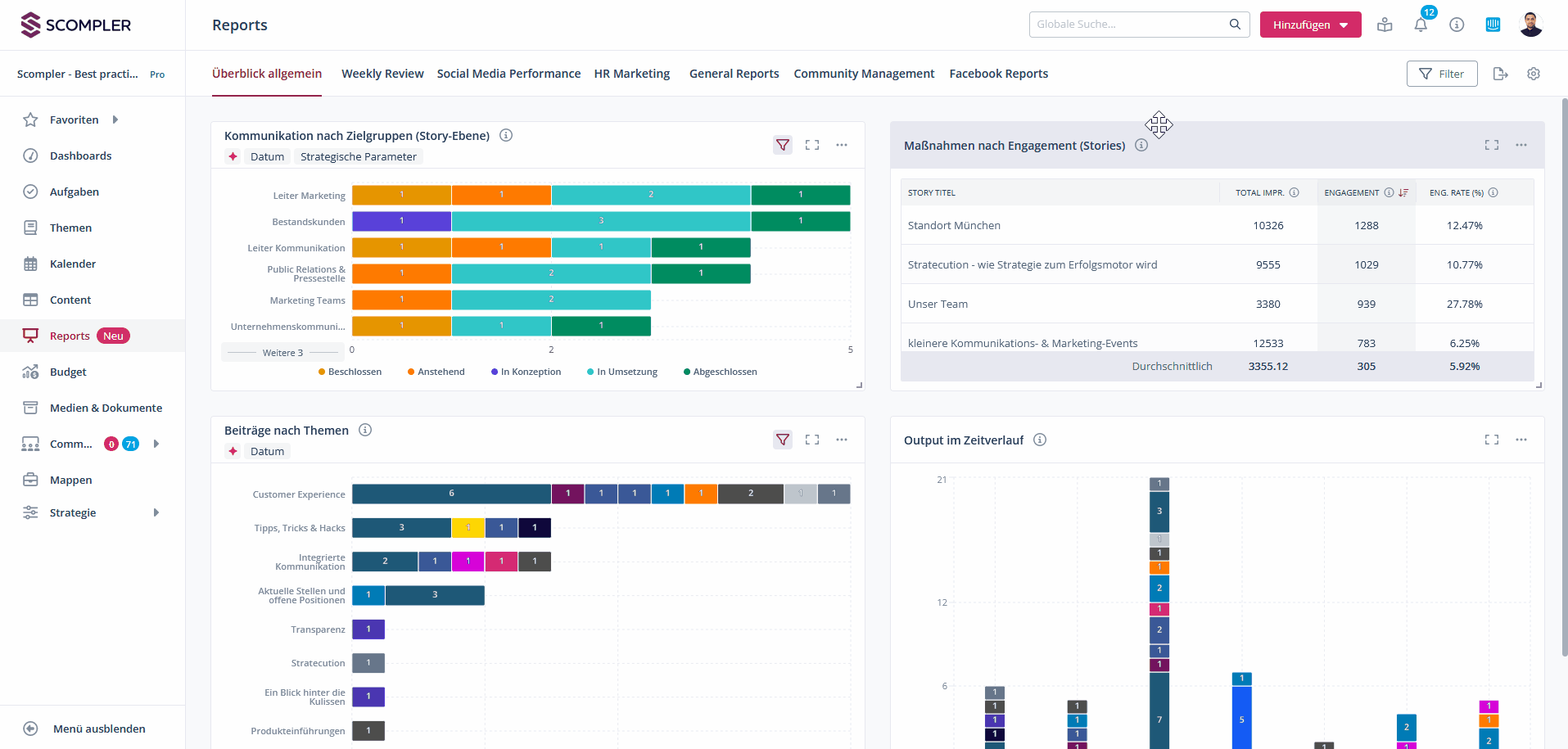Screen dimensions: 1568x749
Task: Click into the Globale Suche search field
Action: click(1130, 25)
